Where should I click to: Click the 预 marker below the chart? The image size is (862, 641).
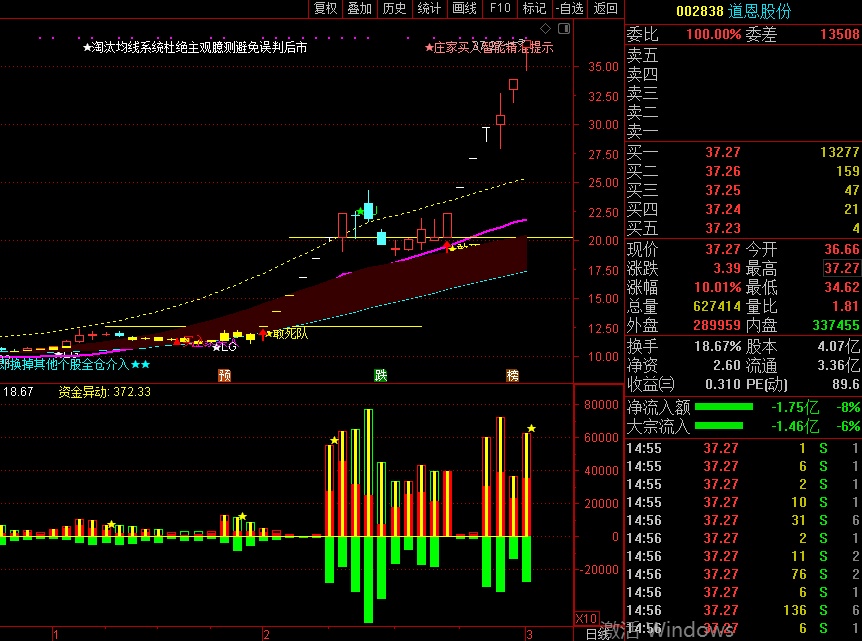pos(225,375)
